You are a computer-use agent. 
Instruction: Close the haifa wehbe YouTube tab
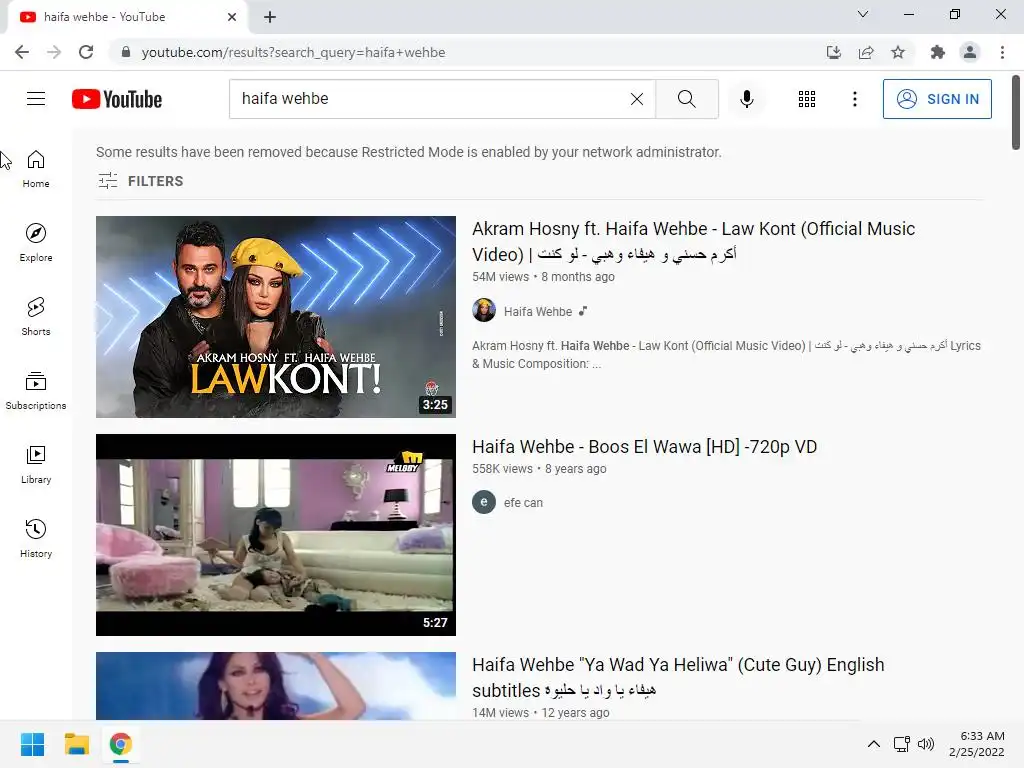pyautogui.click(x=232, y=17)
